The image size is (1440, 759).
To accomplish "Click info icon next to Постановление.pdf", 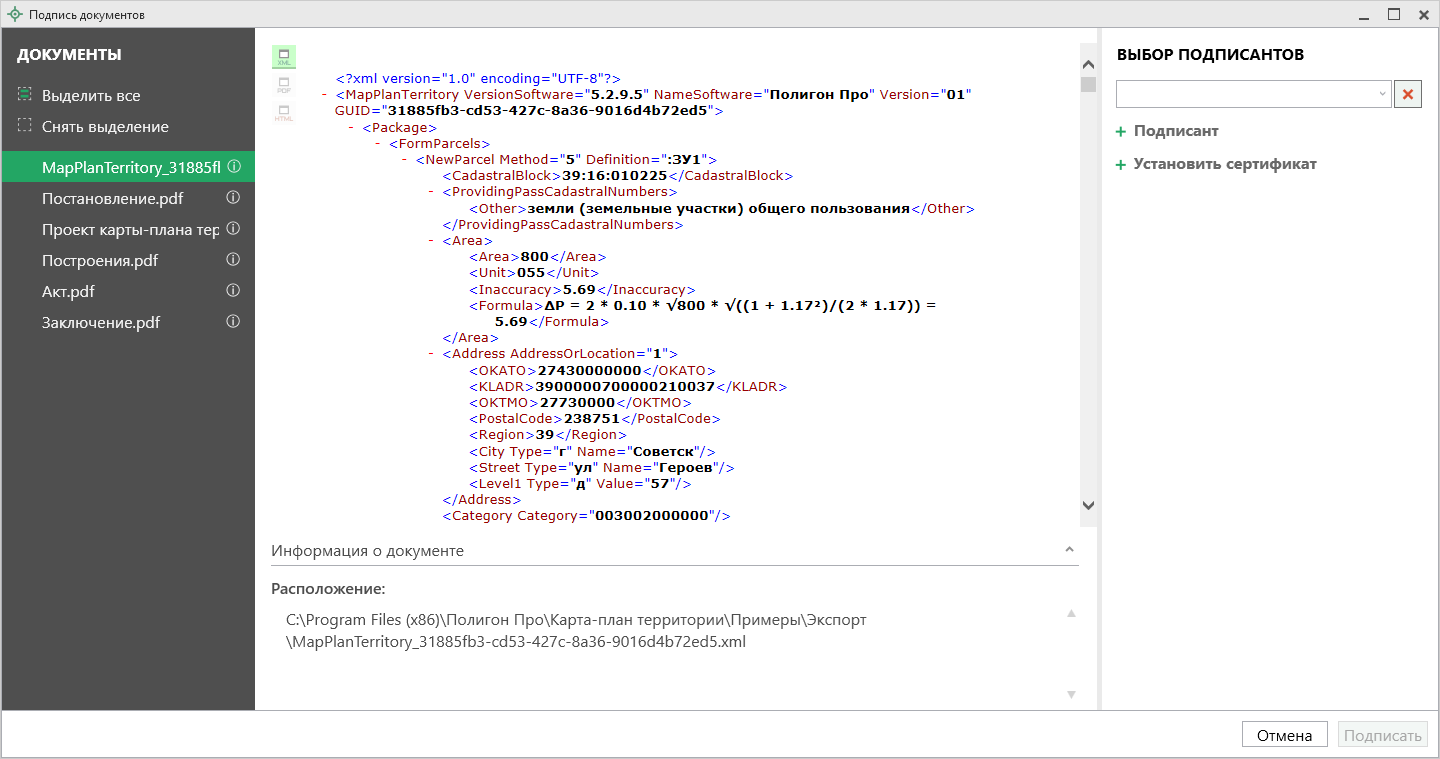I will (x=233, y=198).
